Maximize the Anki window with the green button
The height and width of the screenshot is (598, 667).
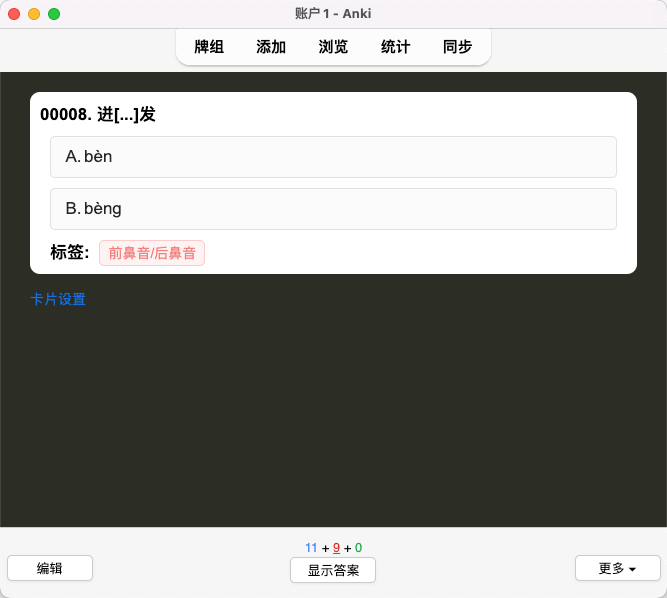coord(54,14)
